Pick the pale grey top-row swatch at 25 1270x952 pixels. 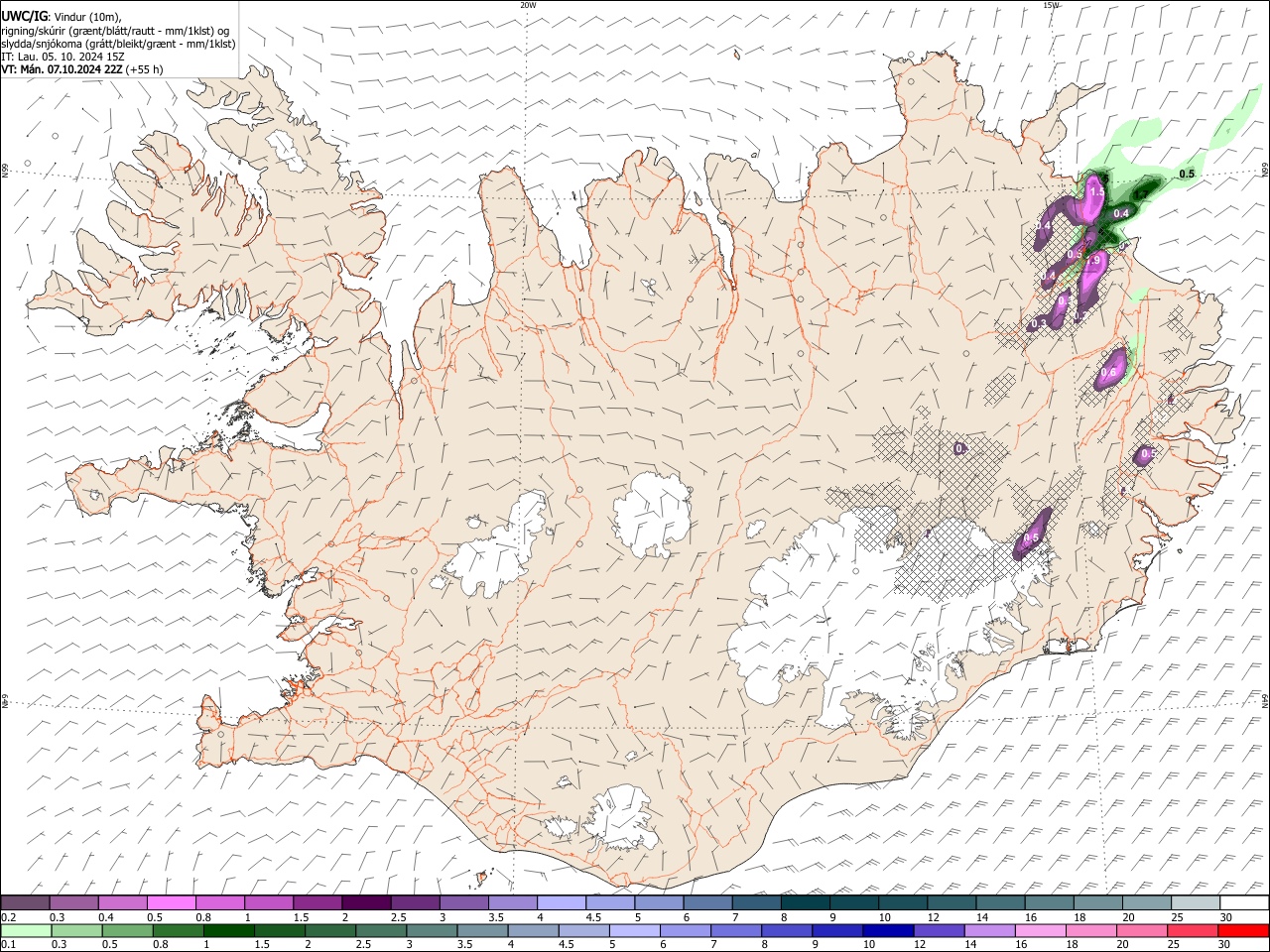point(1195,902)
